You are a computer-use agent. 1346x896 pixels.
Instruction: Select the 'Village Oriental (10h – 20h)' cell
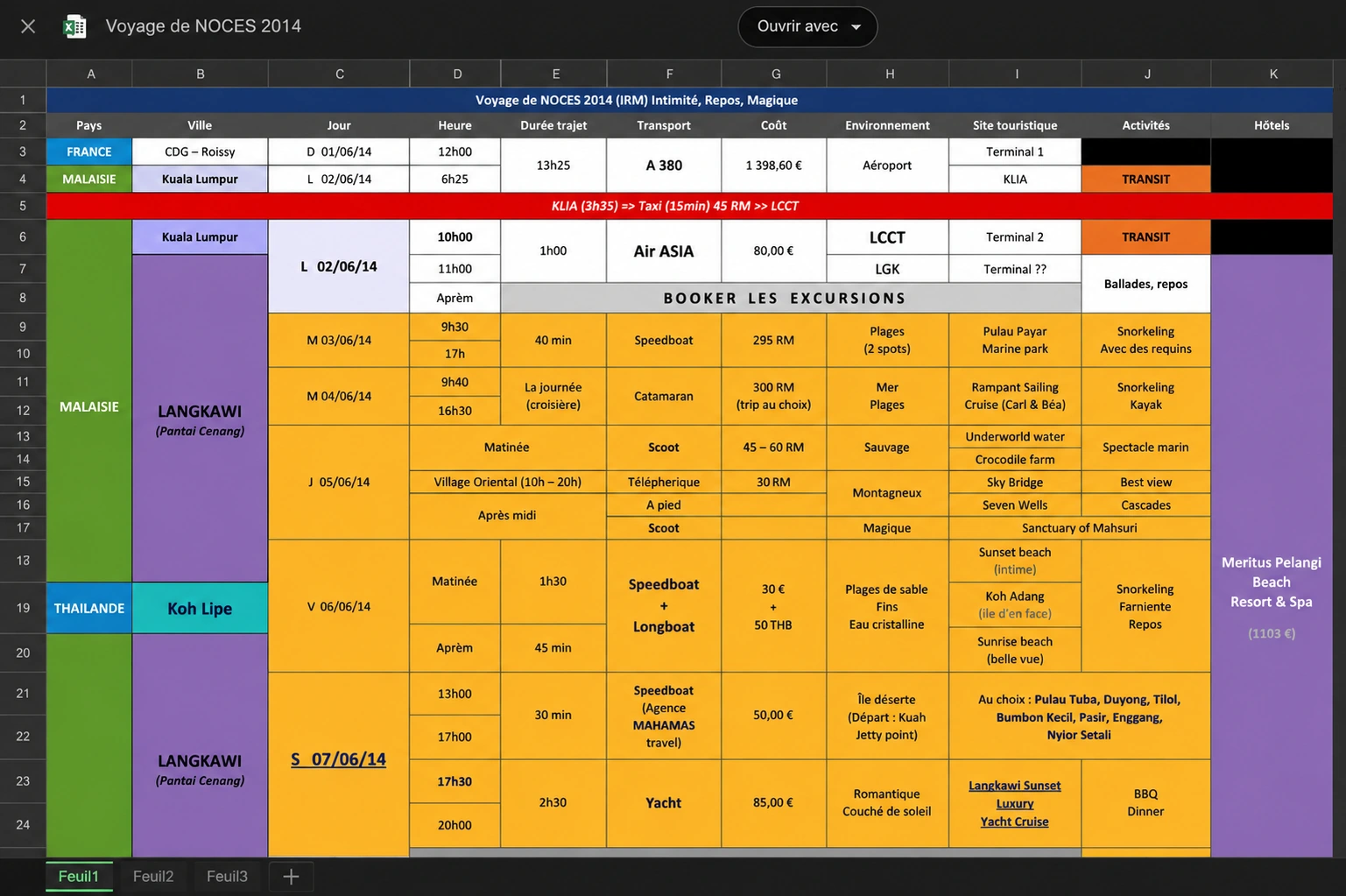508,482
